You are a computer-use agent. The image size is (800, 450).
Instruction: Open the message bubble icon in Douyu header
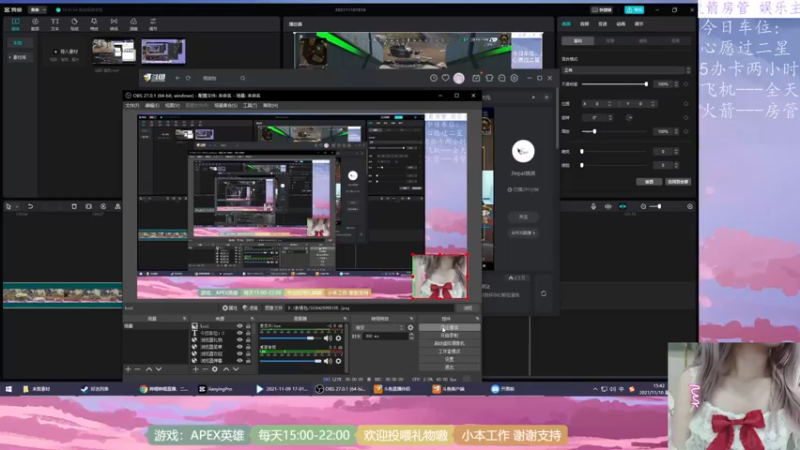click(x=502, y=78)
